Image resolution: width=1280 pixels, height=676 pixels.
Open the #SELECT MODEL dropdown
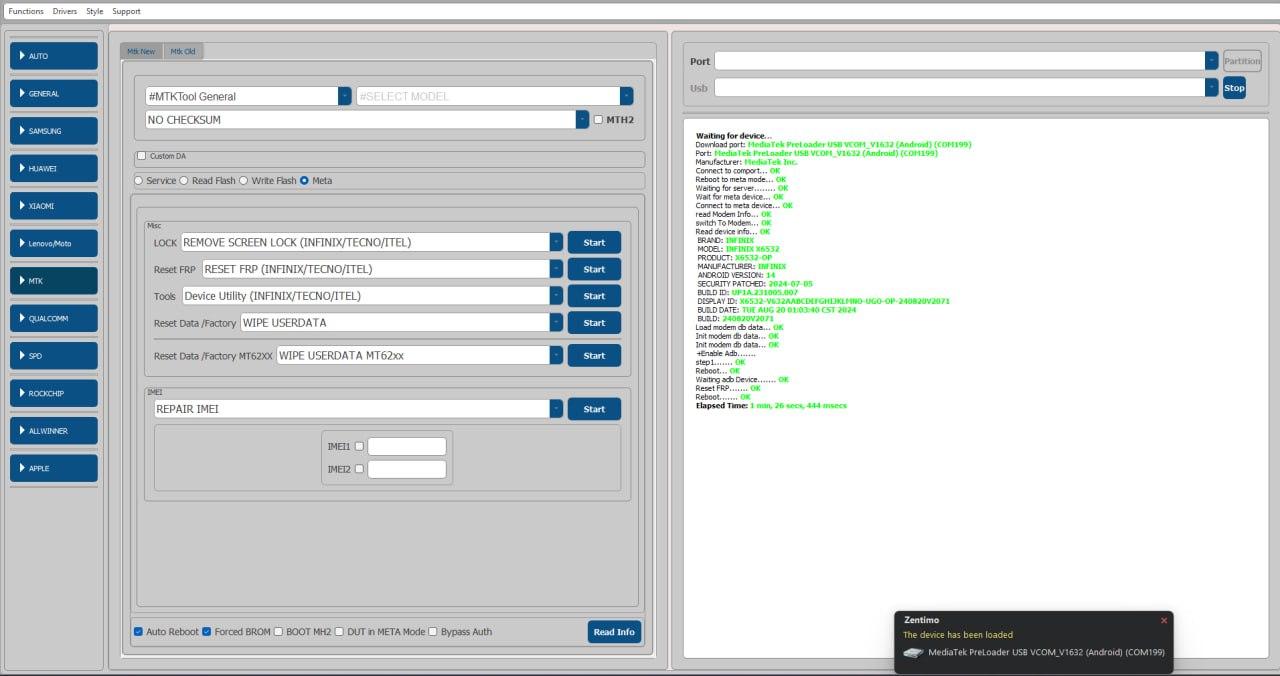(626, 96)
